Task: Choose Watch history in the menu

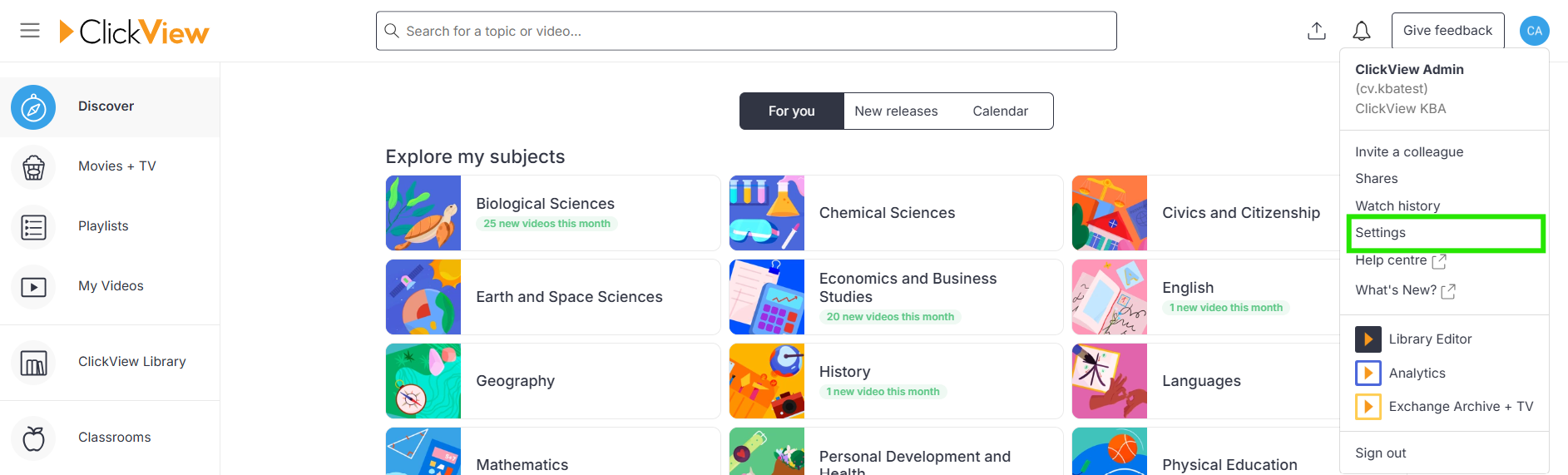Action: tap(1397, 206)
